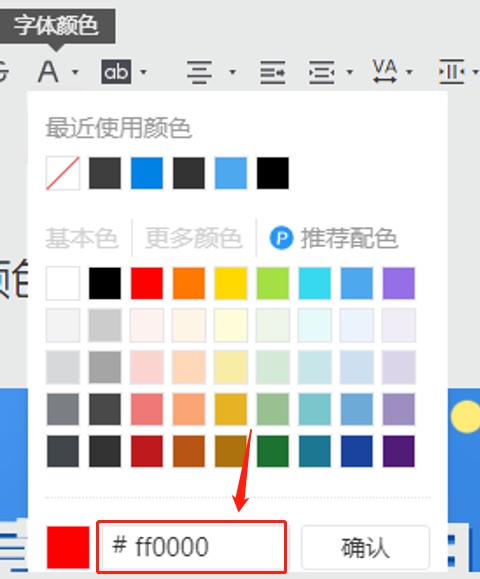This screenshot has height=579, width=480.
Task: Pick the bright purple swatch in top row
Action: click(x=399, y=283)
